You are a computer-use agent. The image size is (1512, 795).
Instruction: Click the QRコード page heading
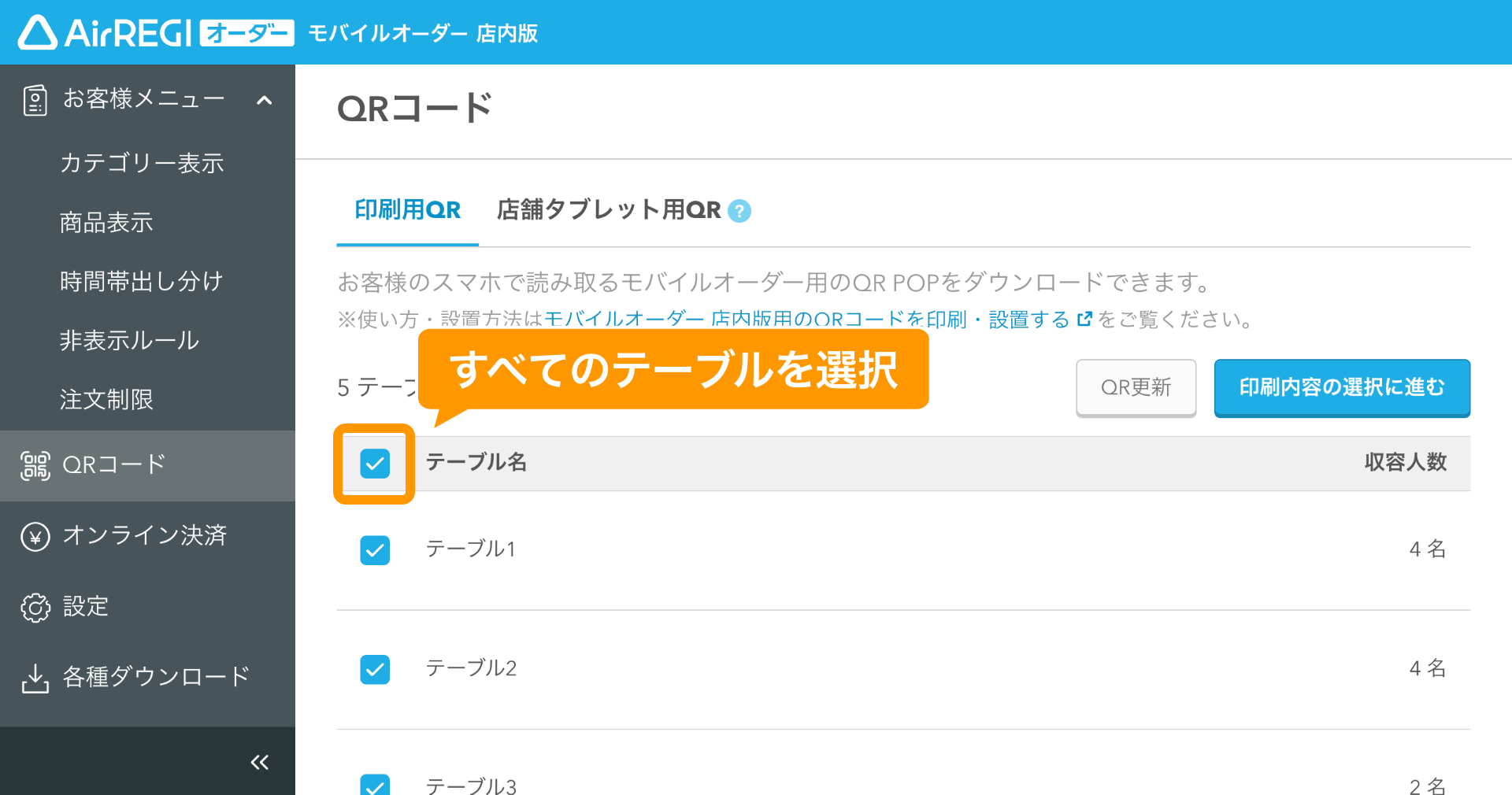tap(415, 108)
